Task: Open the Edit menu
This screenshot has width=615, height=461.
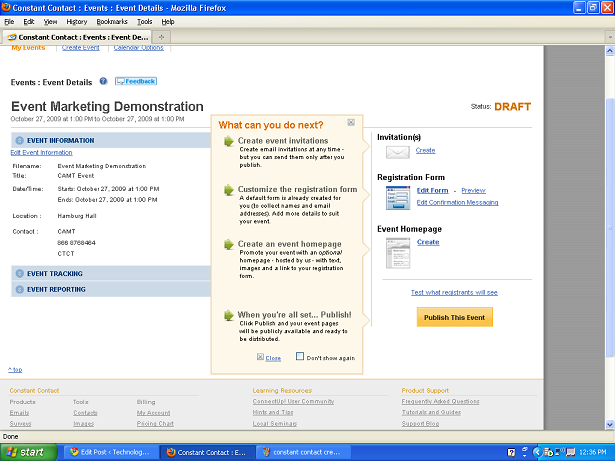Action: [29, 22]
